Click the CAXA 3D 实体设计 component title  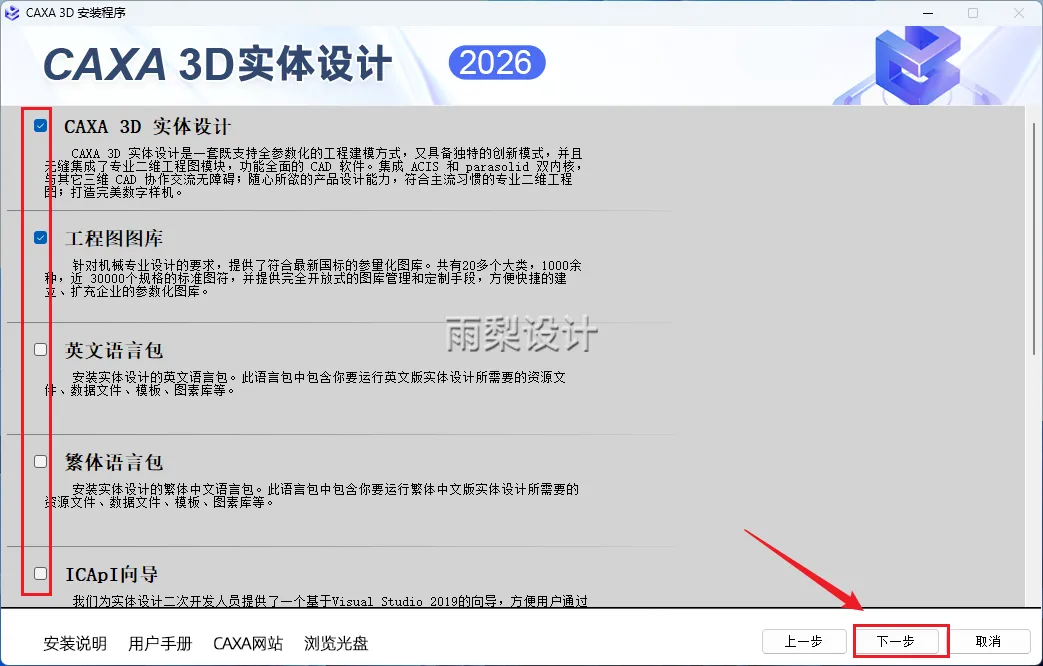pyautogui.click(x=148, y=126)
